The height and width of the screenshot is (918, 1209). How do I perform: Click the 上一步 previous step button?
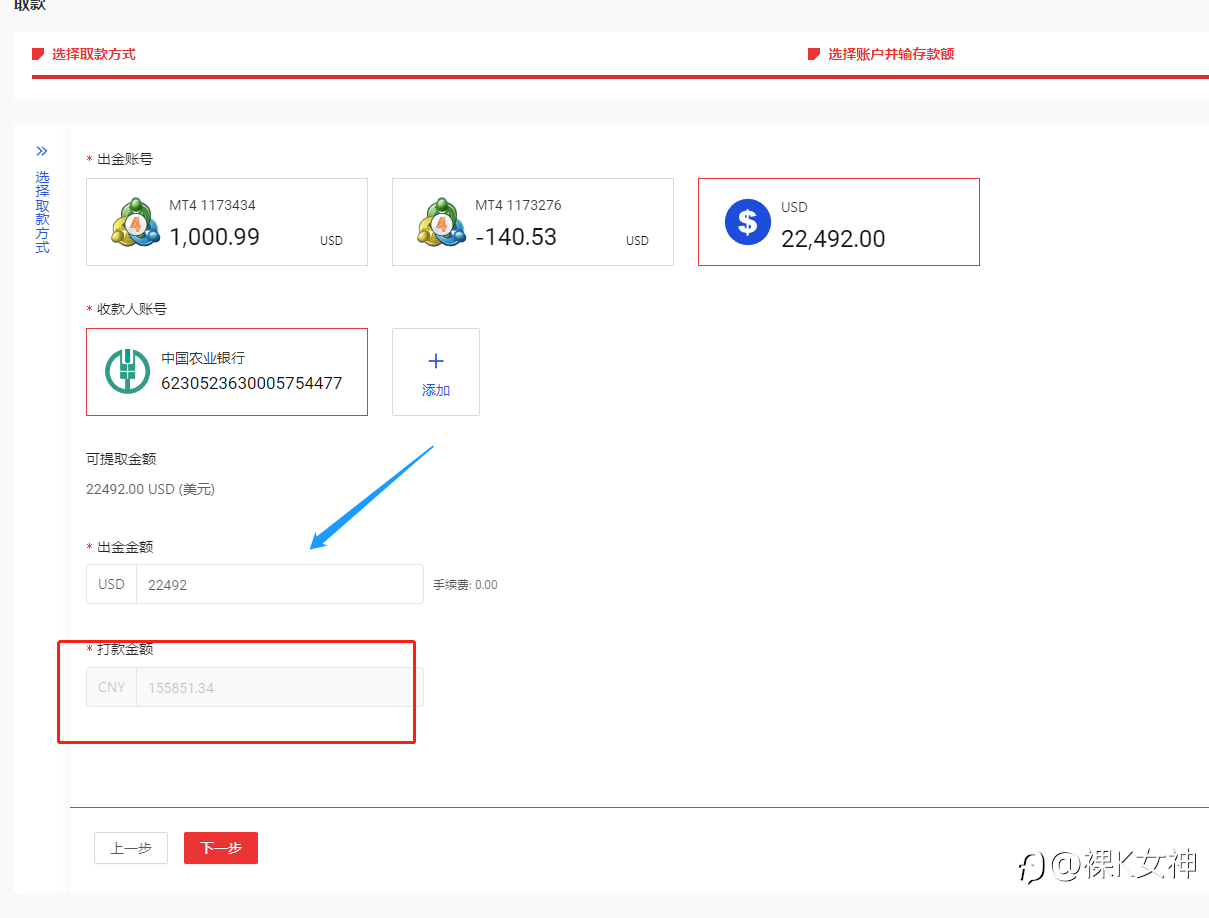131,848
